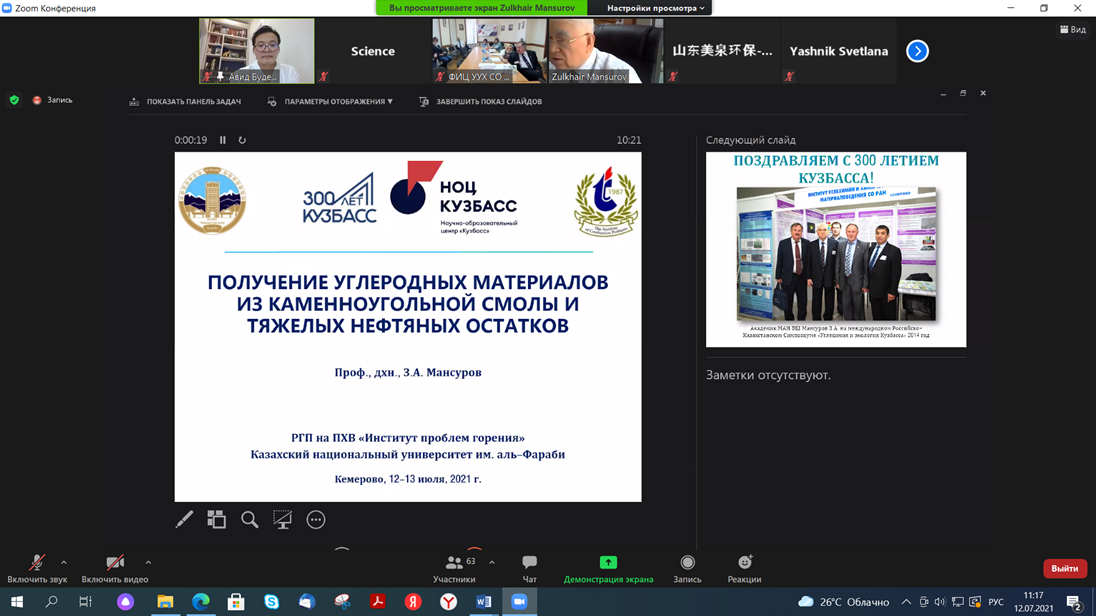This screenshot has width=1096, height=616.
Task: Select the pen and laser pointer tool
Action: coord(184,520)
